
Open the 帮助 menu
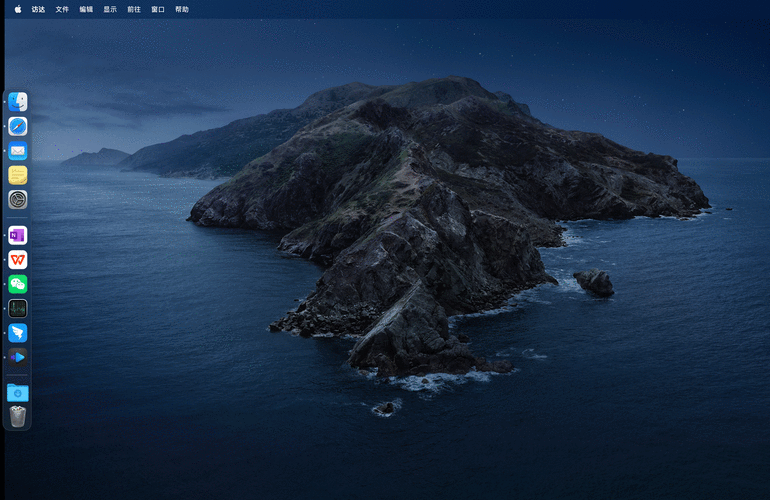182,9
